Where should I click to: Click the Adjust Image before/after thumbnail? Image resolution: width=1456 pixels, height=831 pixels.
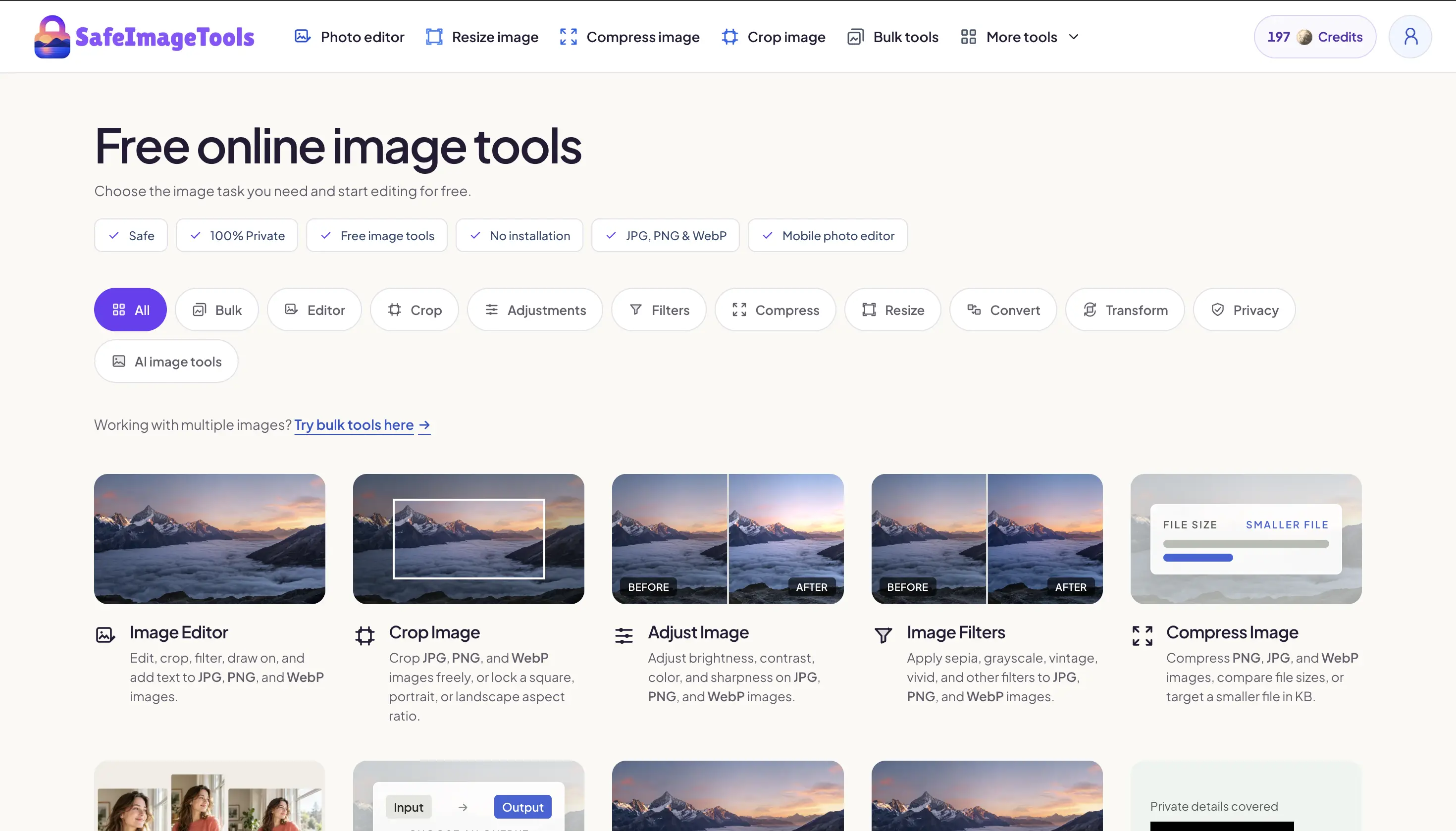point(728,539)
